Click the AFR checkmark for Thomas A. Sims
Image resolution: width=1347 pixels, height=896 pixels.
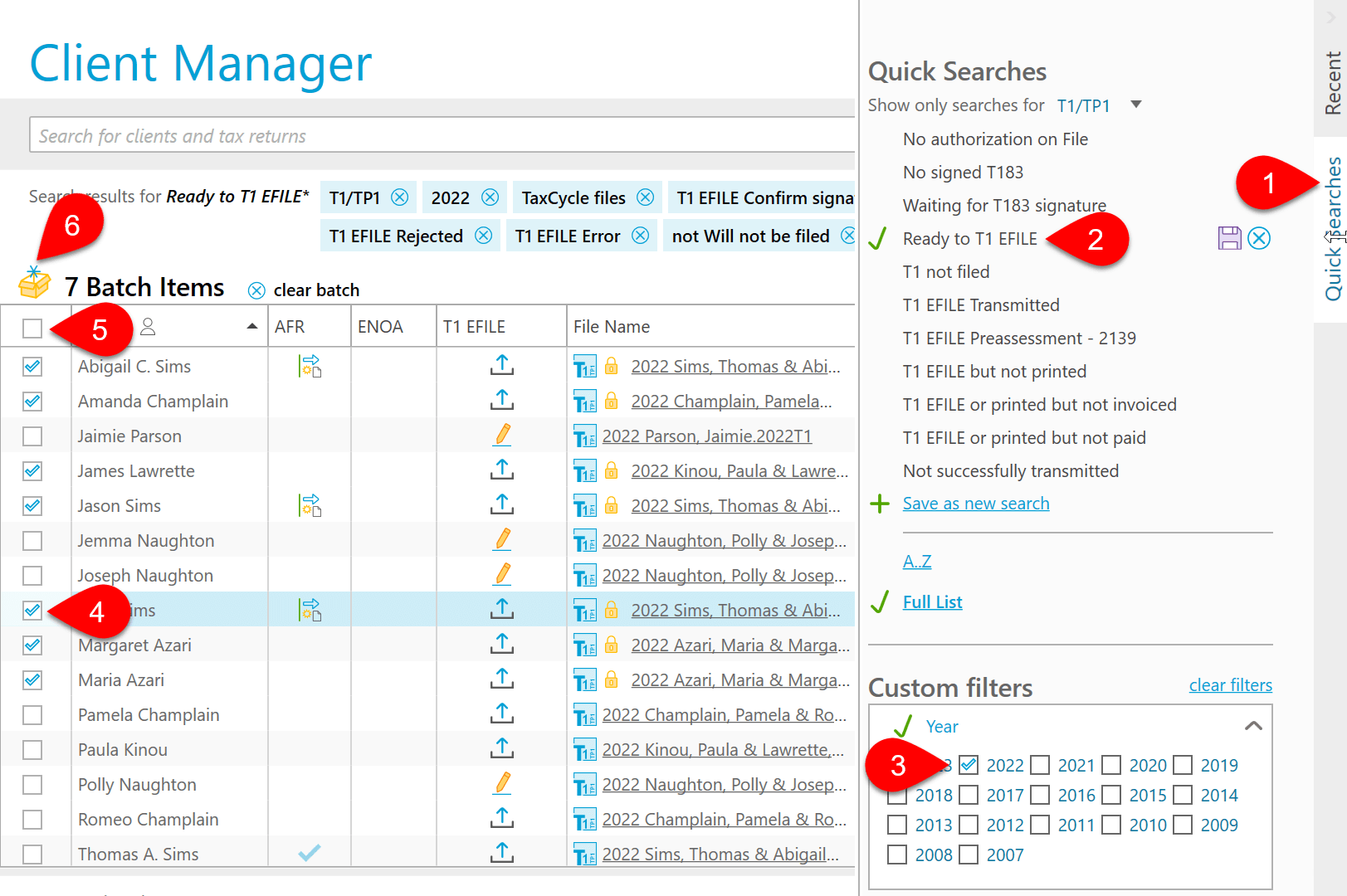coord(310,853)
